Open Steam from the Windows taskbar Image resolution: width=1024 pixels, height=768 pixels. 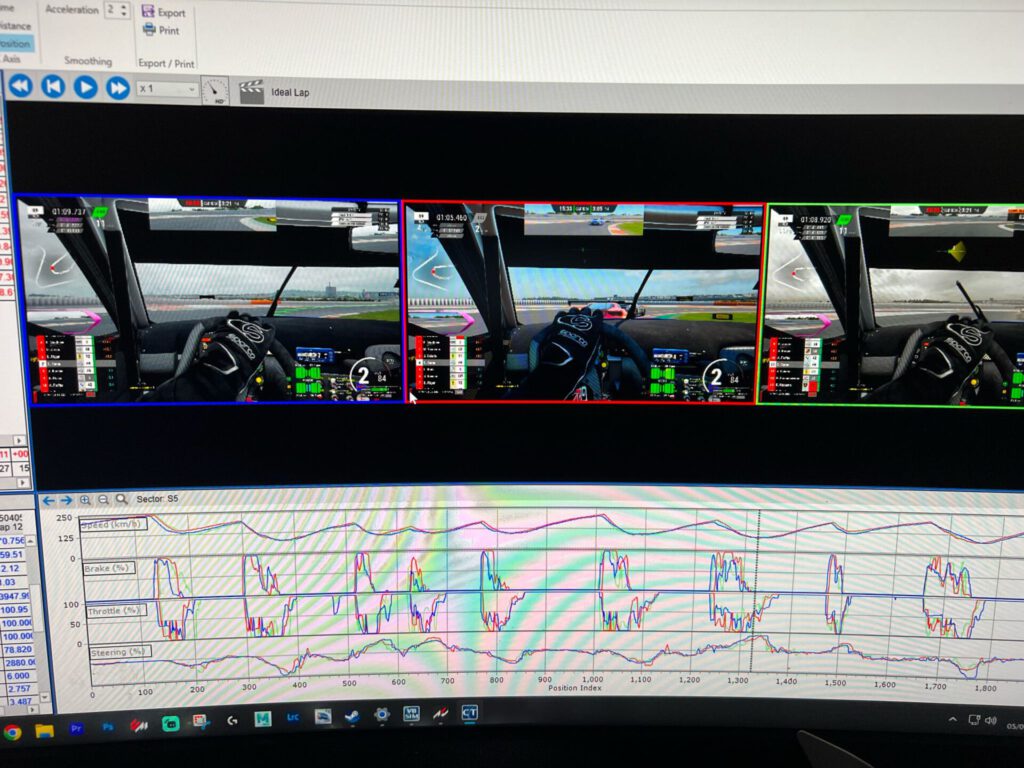pyautogui.click(x=352, y=717)
